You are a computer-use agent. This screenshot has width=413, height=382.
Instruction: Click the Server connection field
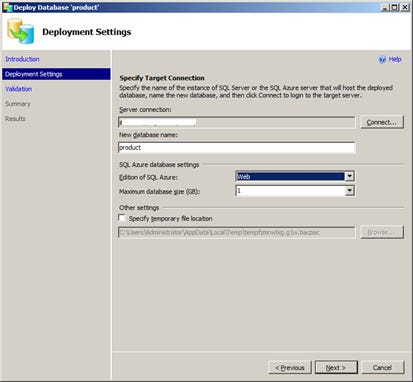(237, 122)
